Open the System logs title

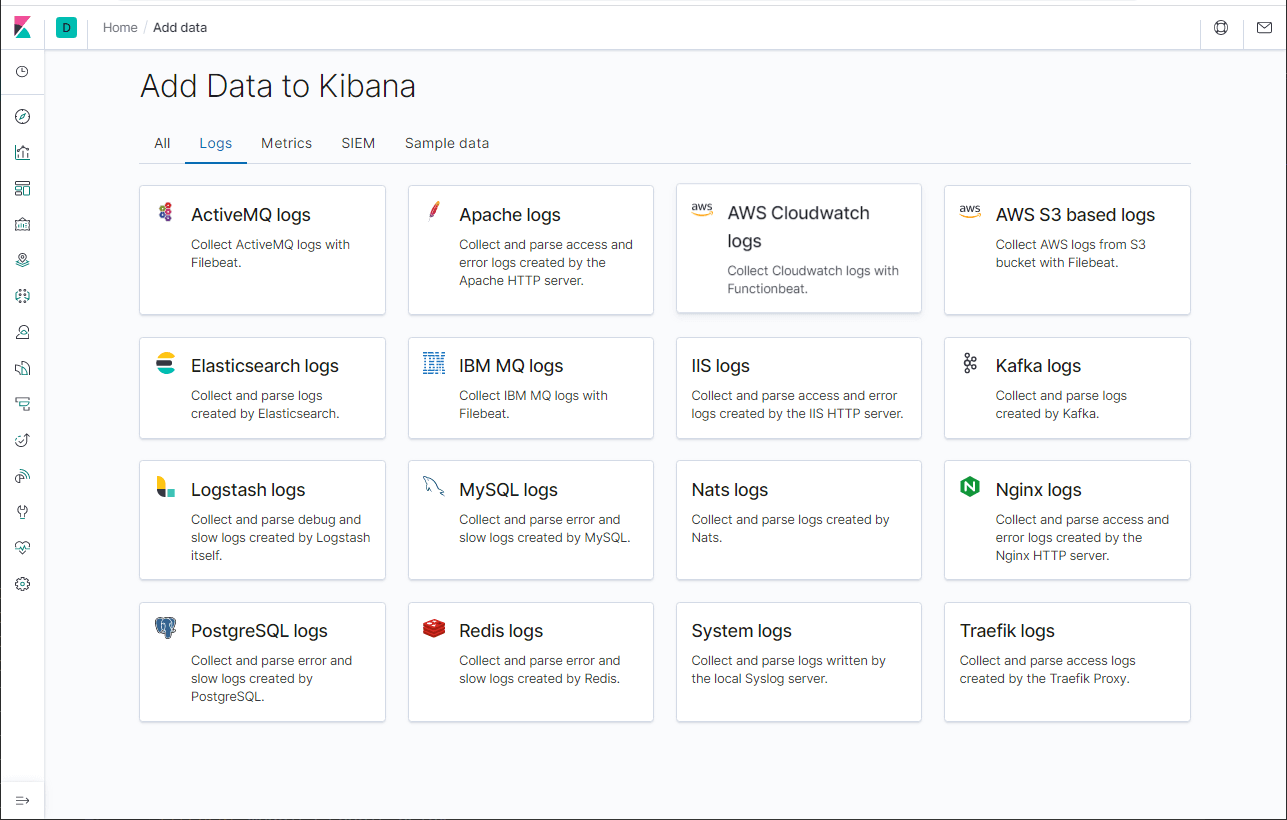741,631
